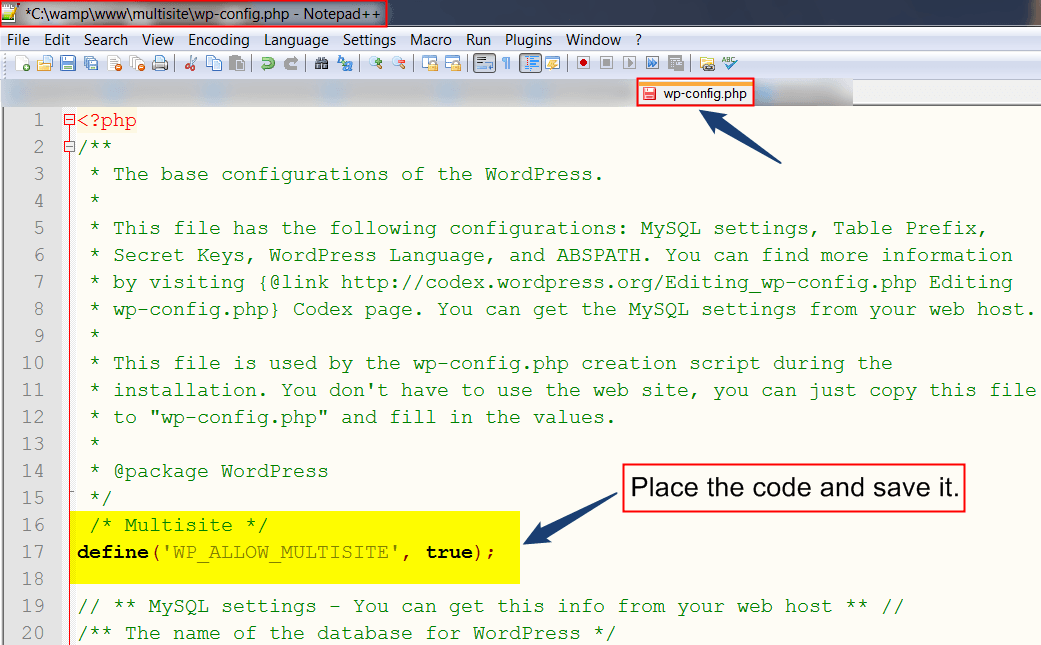Collapse the <?php fold on line 1
This screenshot has height=645, width=1041.
pos(69,120)
